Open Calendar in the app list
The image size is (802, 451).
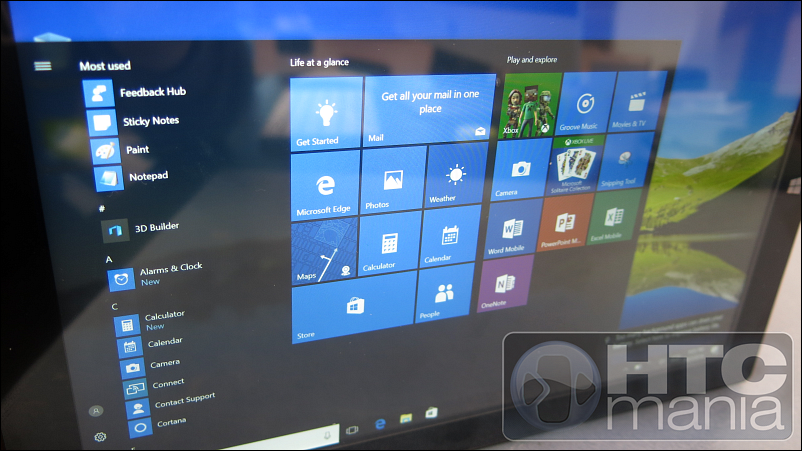(x=150, y=344)
